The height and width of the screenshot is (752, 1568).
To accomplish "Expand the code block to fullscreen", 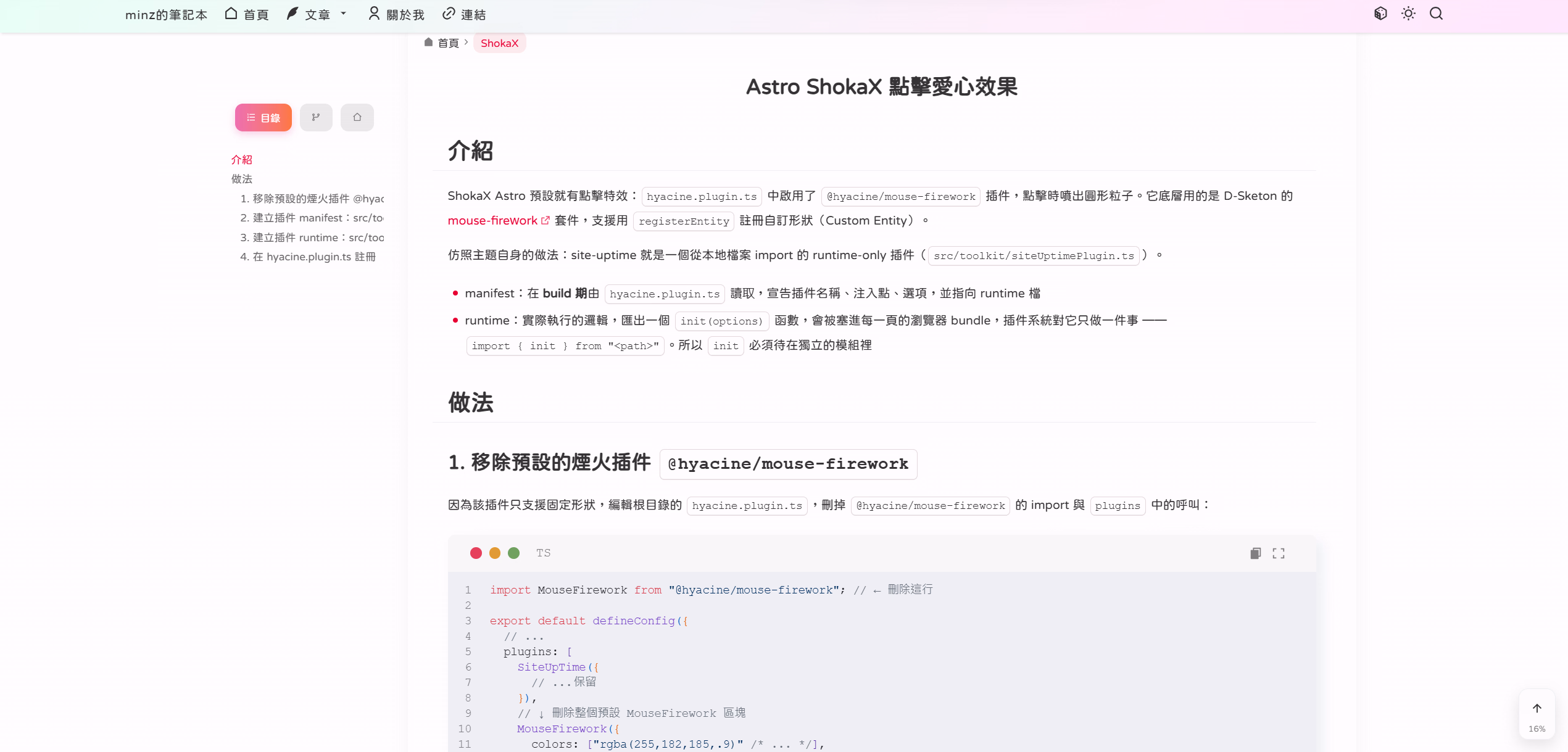I will click(1279, 553).
